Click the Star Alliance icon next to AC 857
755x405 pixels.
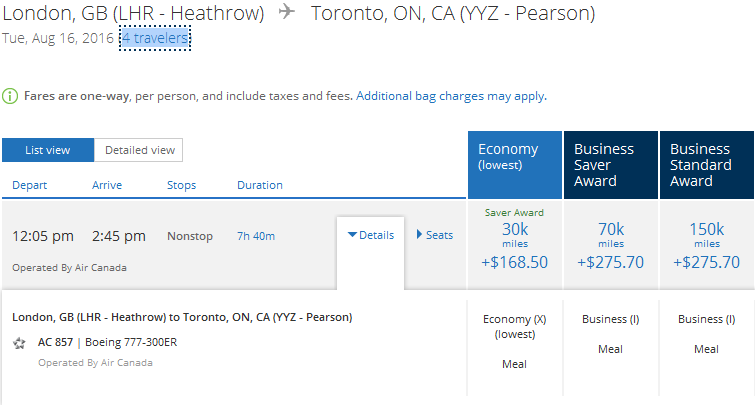pos(20,343)
